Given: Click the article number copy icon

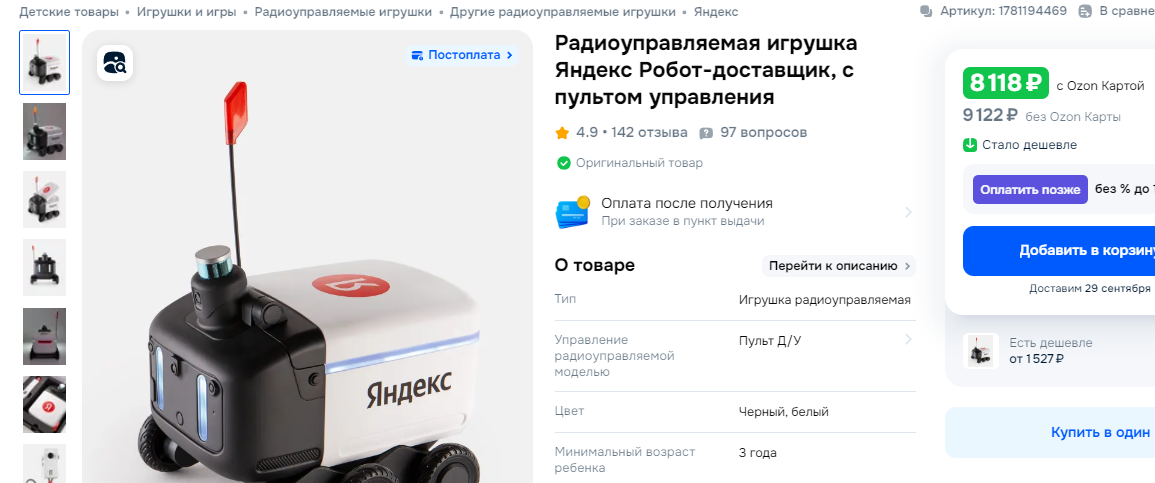Looking at the screenshot, I should click(x=926, y=12).
